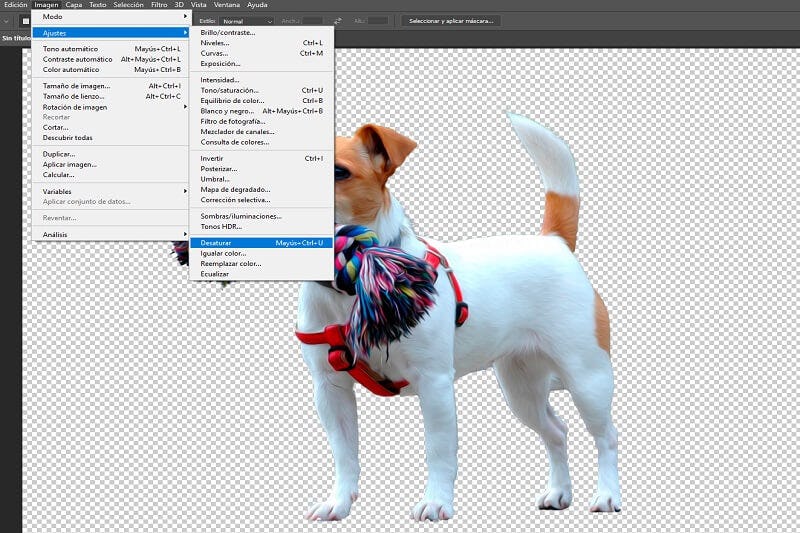Open Tamaño de imagen dialog
Screen dimensions: 800x533
pos(111,86)
